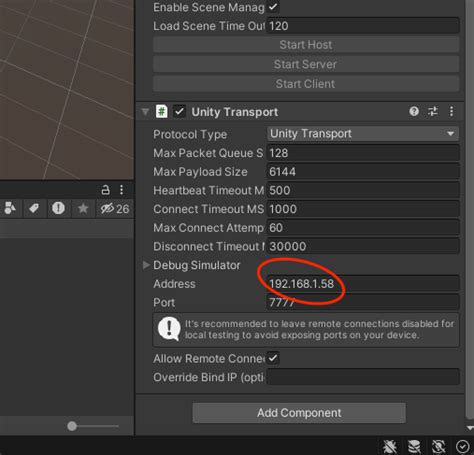Click the Start Host button

[306, 45]
